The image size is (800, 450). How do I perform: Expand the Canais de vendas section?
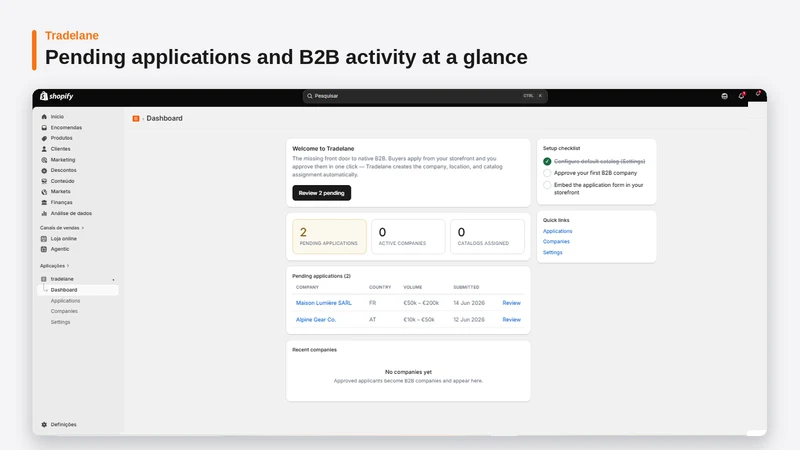click(x=62, y=228)
